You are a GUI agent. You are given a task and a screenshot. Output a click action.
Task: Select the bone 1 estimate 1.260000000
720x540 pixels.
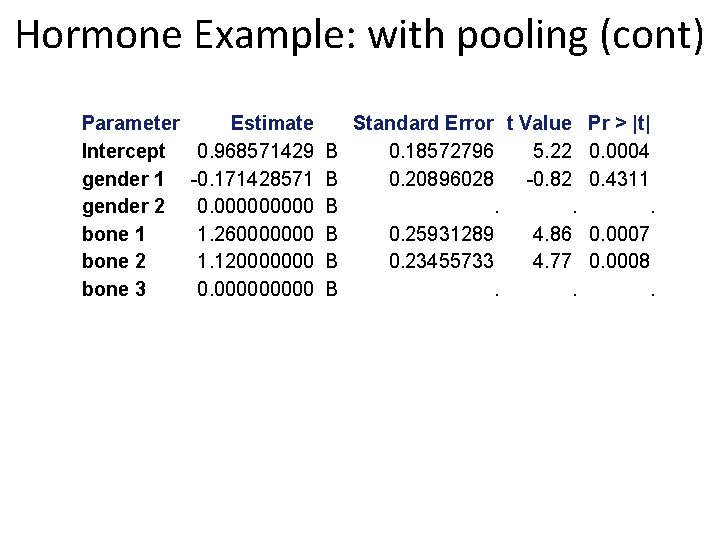click(255, 234)
